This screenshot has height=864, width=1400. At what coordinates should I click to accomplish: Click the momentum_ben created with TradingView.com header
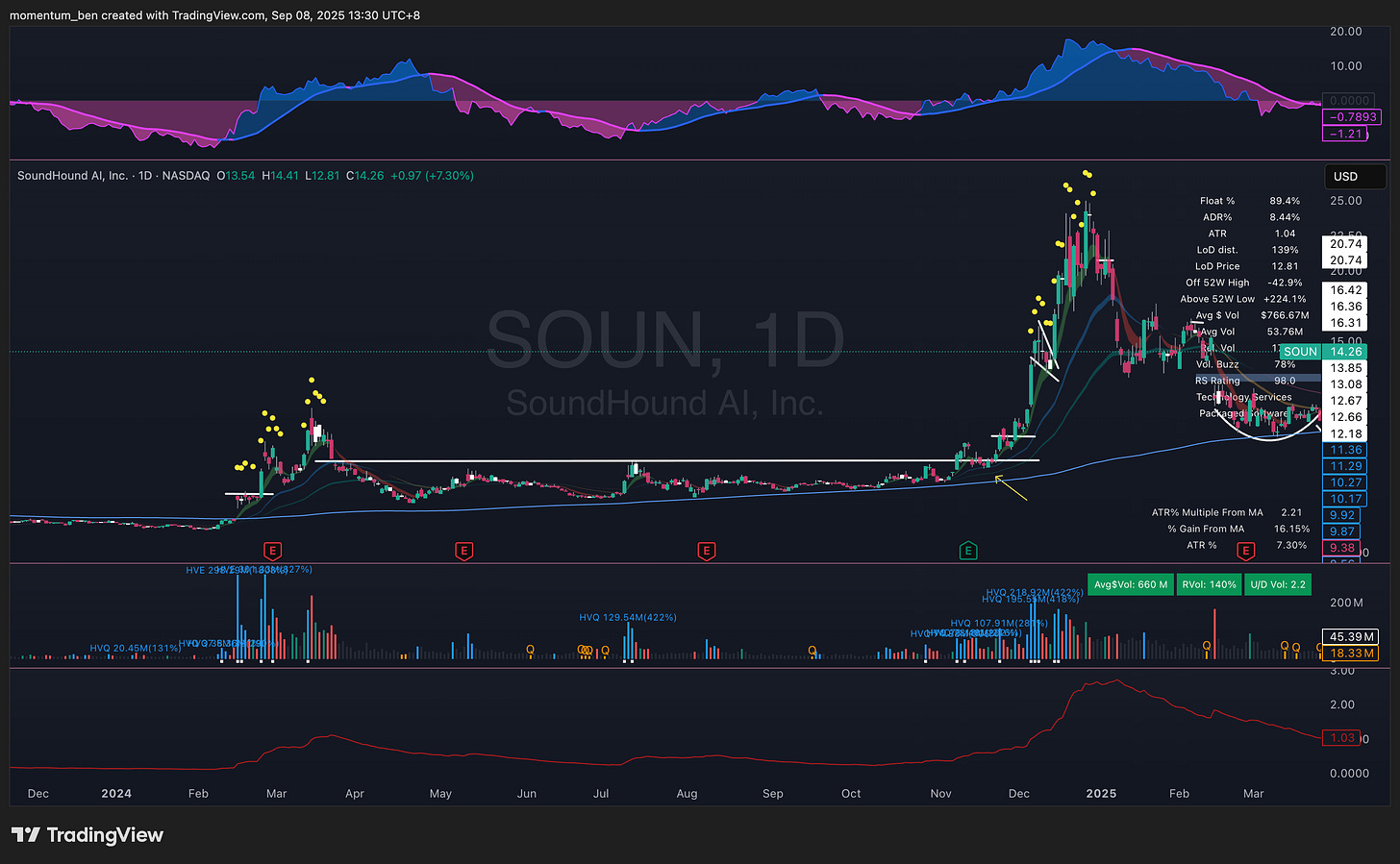[x=214, y=15]
